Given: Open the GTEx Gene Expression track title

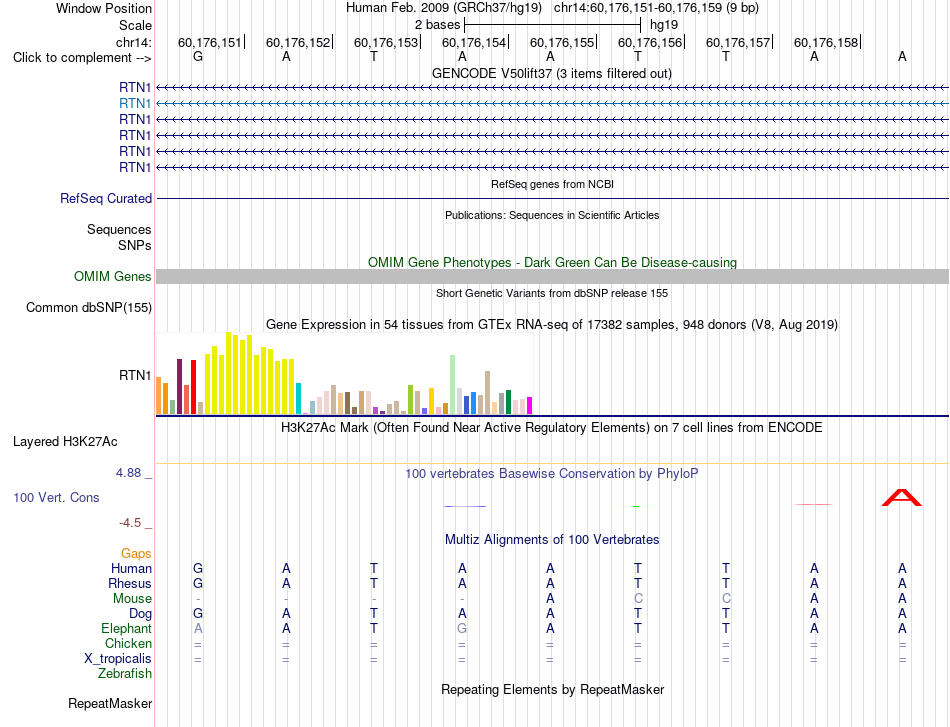Looking at the screenshot, I should pyautogui.click(x=552, y=325).
